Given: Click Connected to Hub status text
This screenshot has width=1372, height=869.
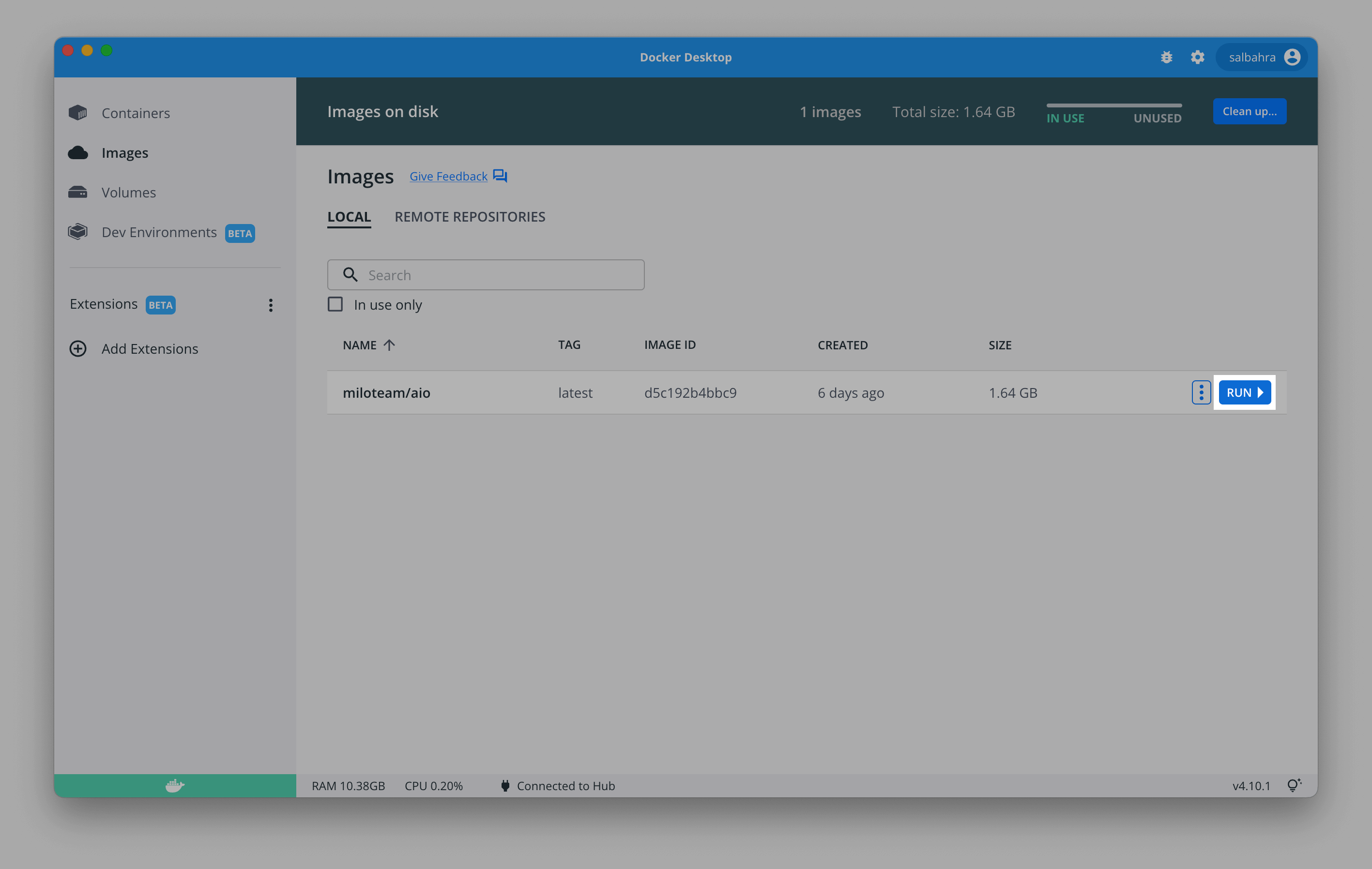Looking at the screenshot, I should (566, 786).
